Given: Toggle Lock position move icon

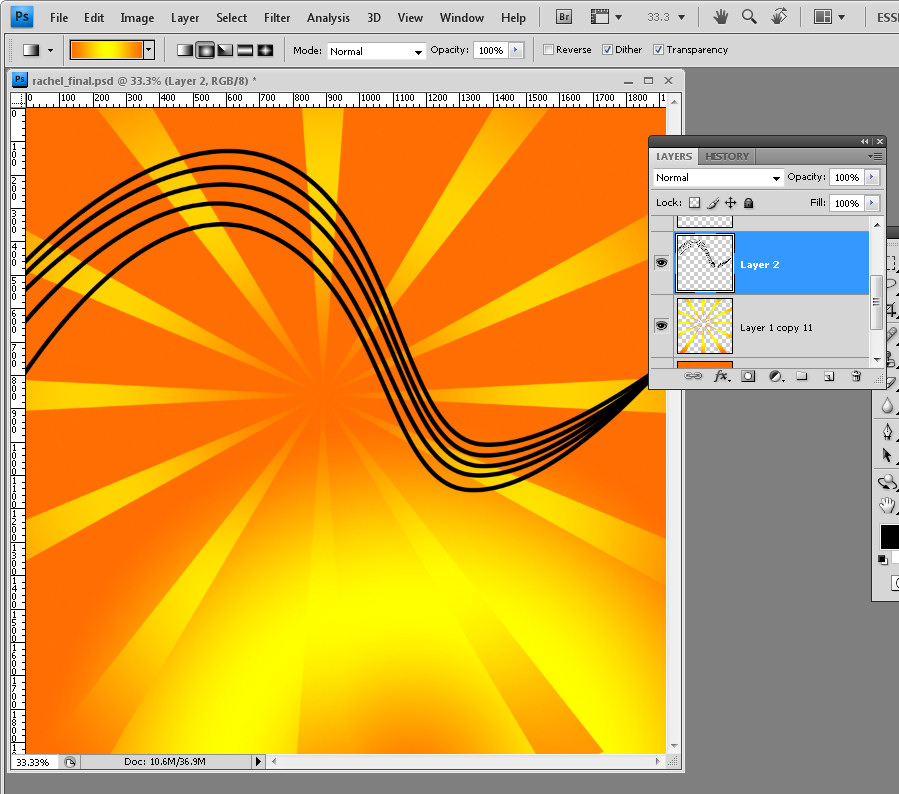Looking at the screenshot, I should [730, 203].
